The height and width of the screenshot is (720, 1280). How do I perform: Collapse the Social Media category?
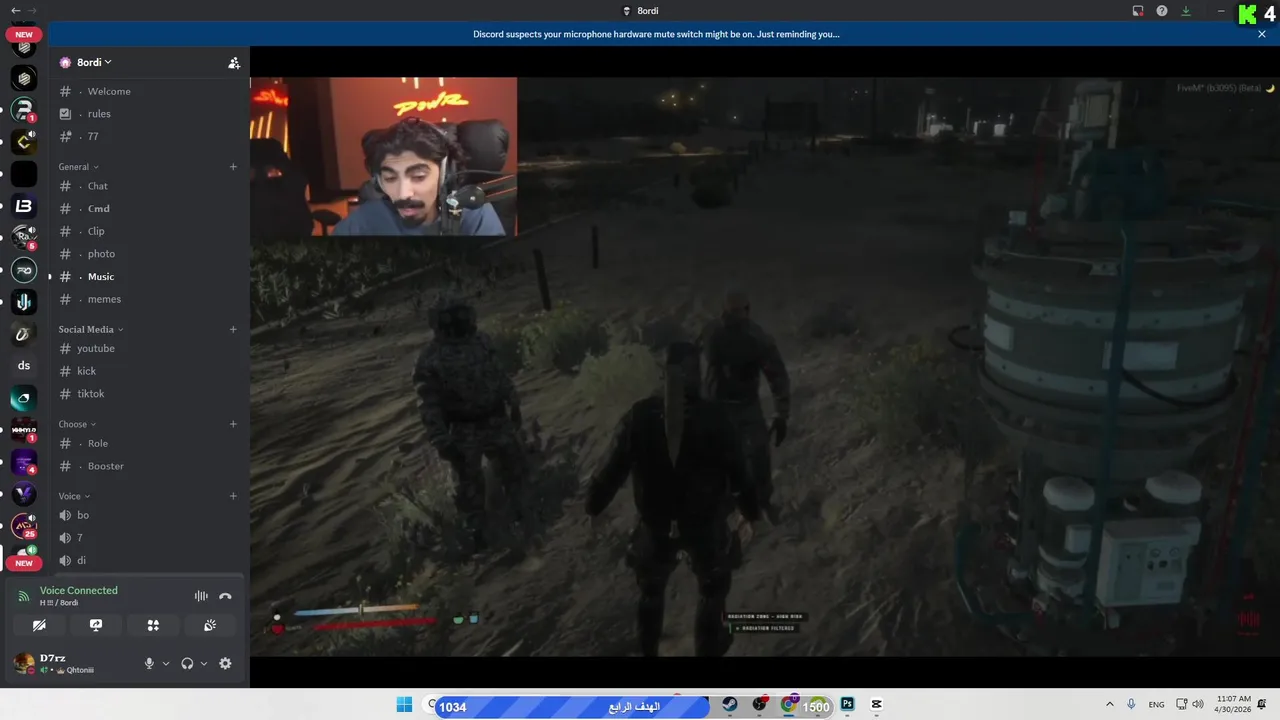[x=91, y=329]
